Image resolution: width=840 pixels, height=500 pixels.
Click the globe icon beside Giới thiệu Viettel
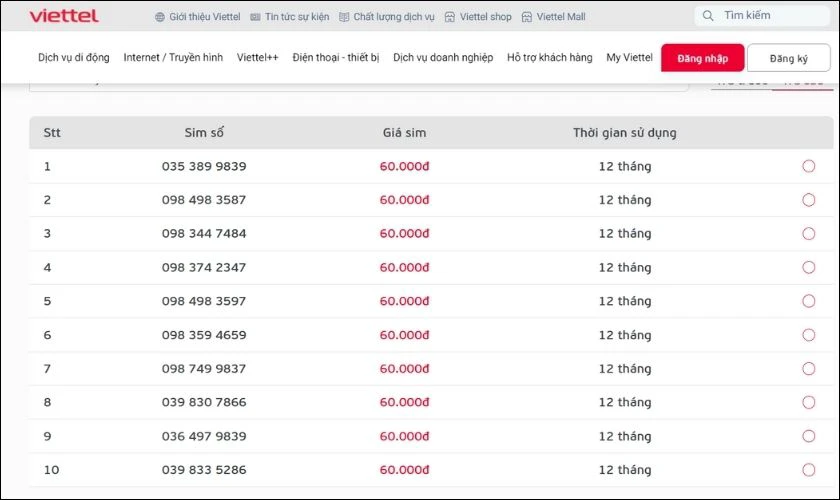(x=160, y=17)
